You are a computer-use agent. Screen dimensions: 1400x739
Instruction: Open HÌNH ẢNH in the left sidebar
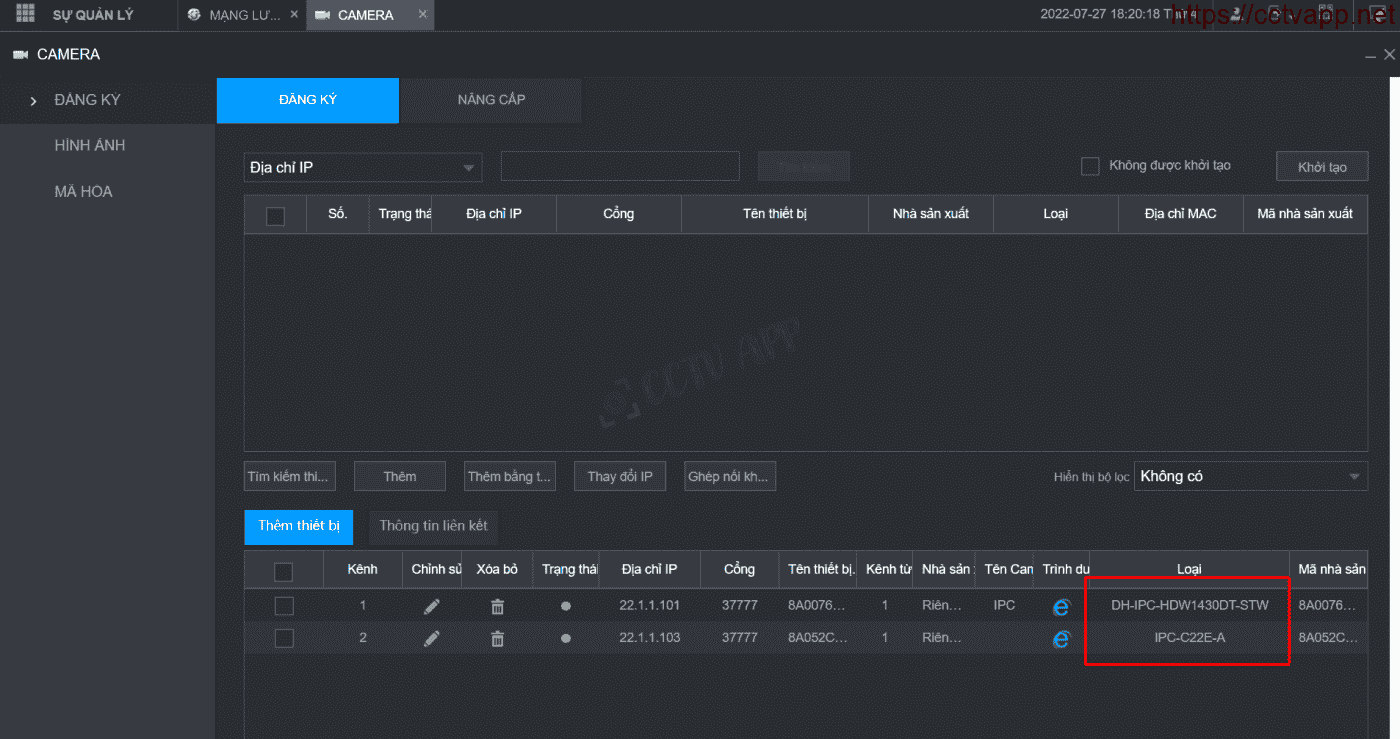click(90, 145)
